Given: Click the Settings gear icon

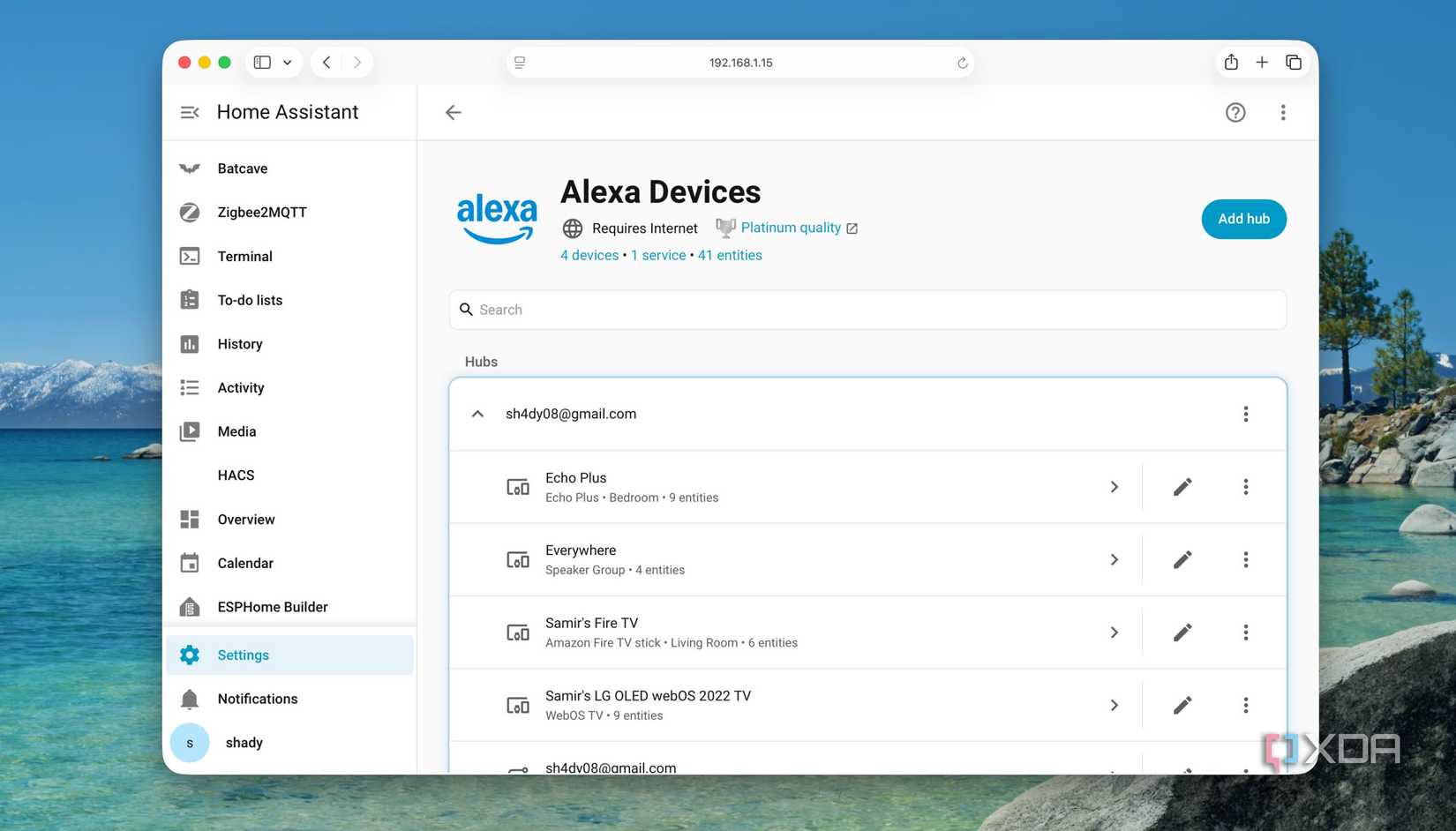Looking at the screenshot, I should [x=190, y=655].
